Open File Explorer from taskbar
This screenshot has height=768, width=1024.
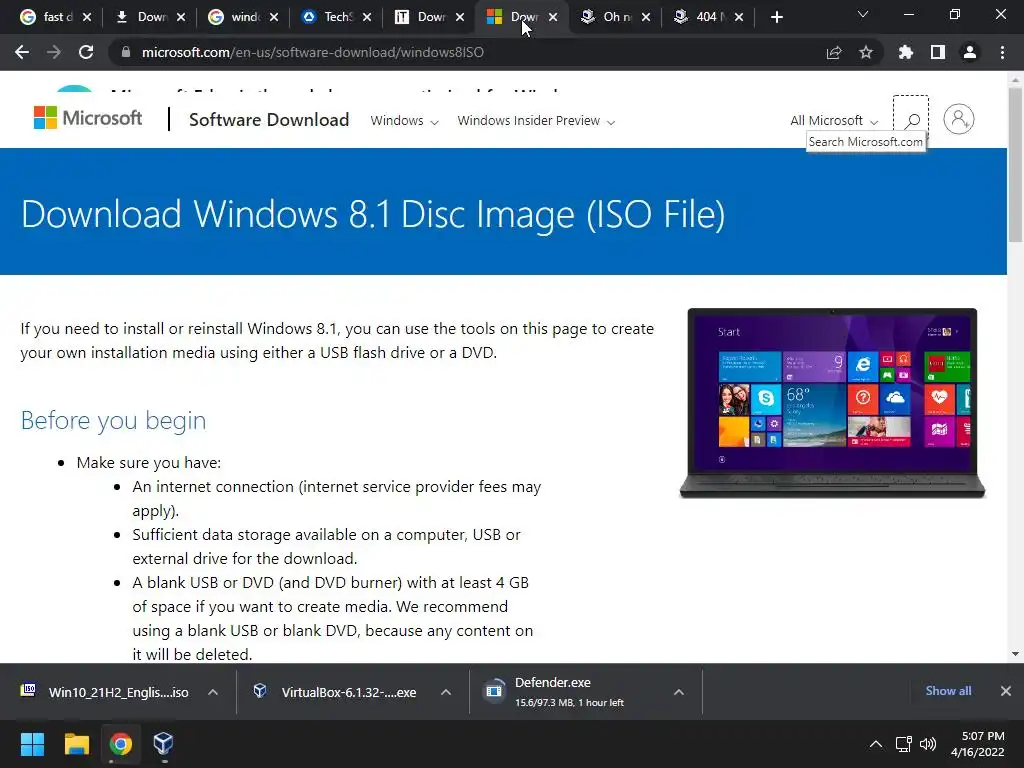[76, 744]
